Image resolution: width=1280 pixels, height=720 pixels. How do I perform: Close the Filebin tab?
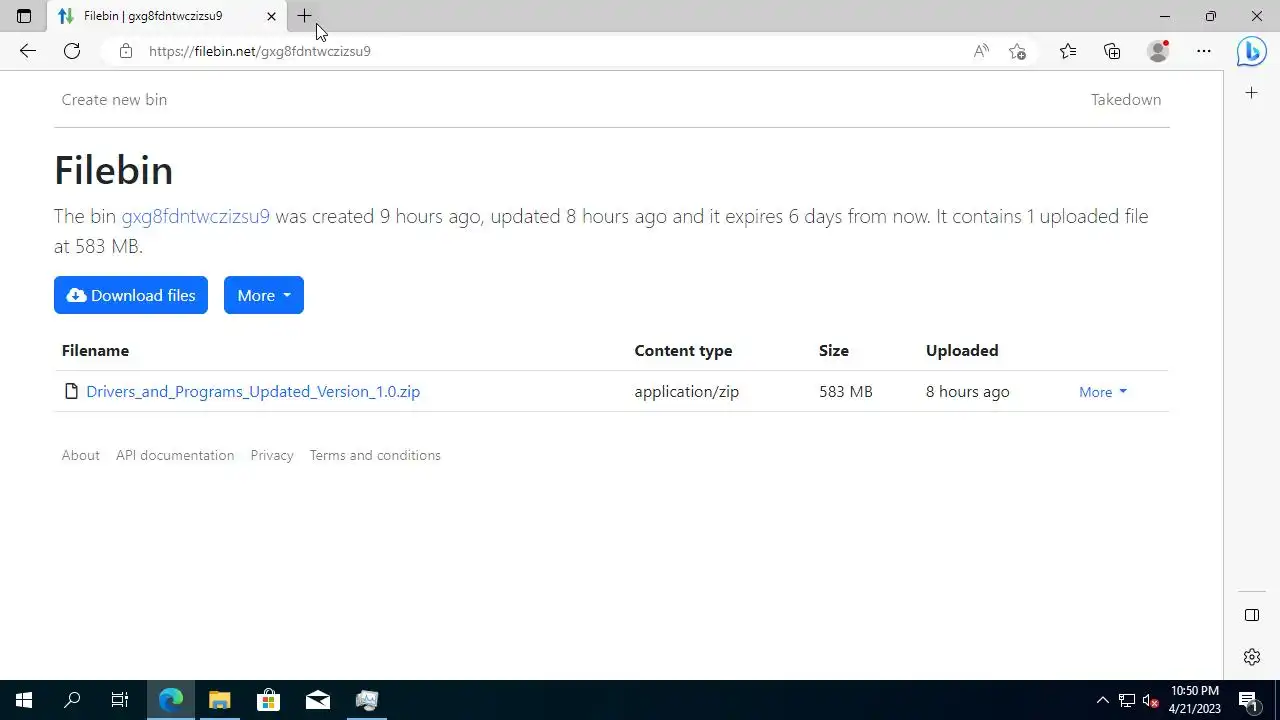pos(271,16)
